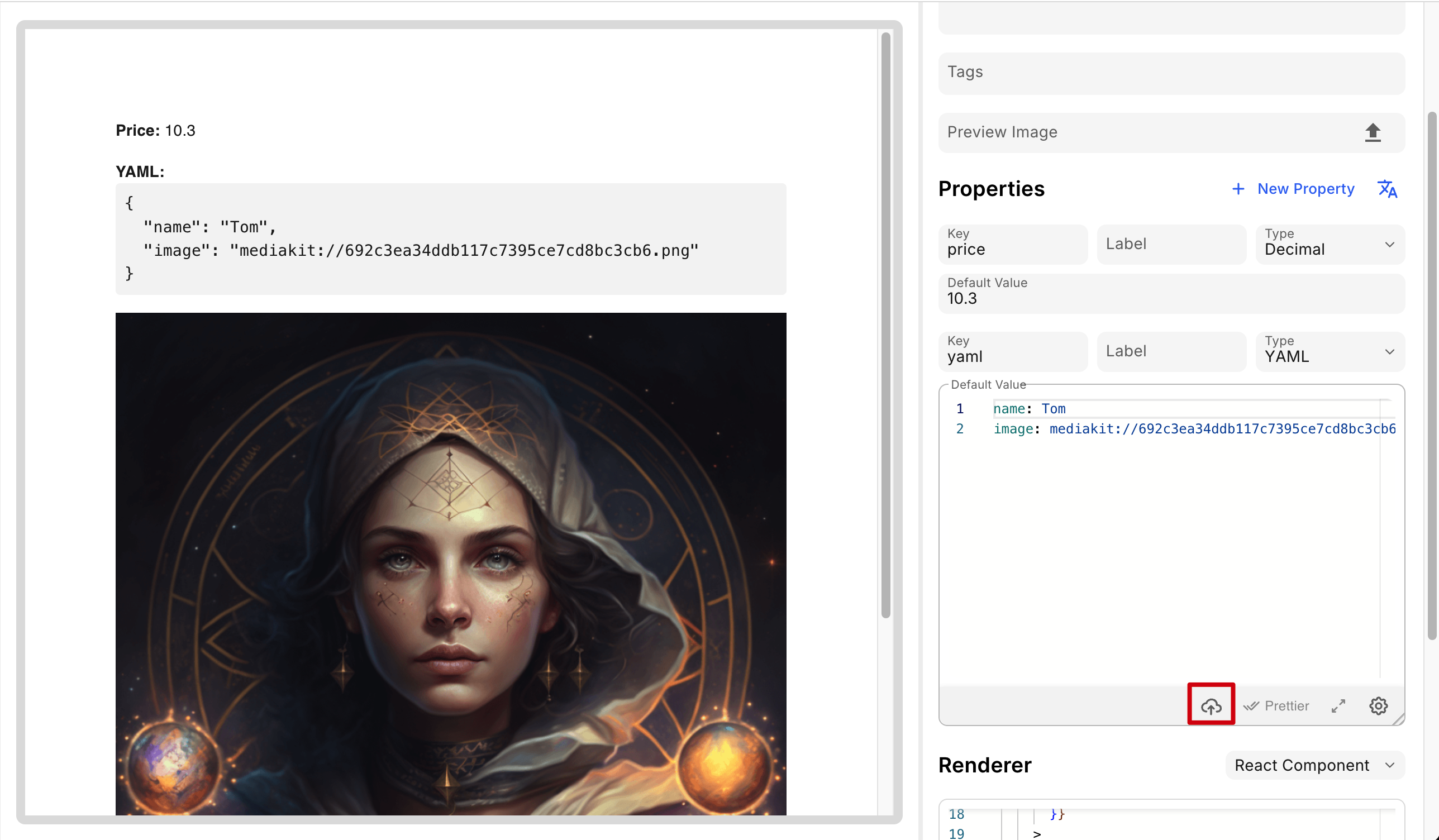Open translation settings icon beside New Property

[1387, 189]
